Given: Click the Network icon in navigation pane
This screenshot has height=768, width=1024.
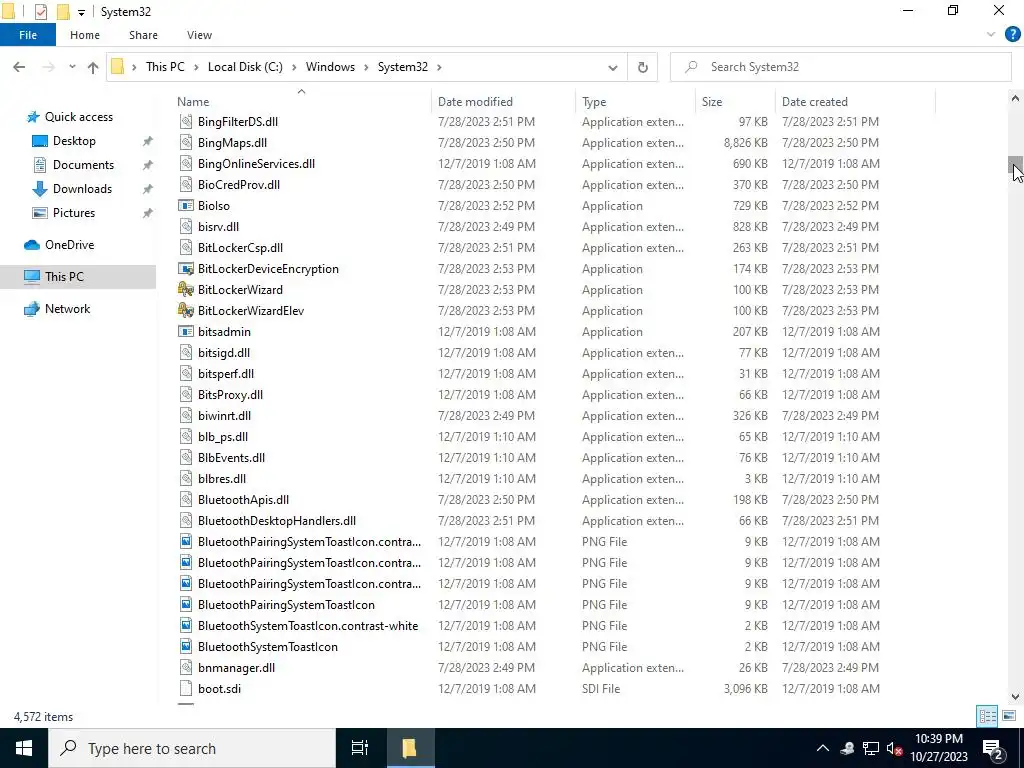Looking at the screenshot, I should pyautogui.click(x=32, y=309).
